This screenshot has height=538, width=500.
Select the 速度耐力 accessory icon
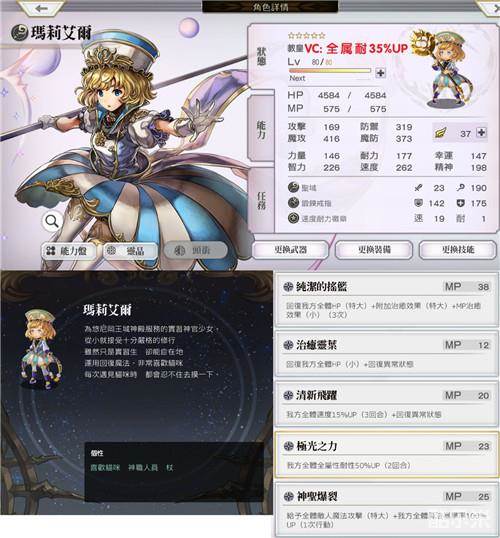[293, 218]
